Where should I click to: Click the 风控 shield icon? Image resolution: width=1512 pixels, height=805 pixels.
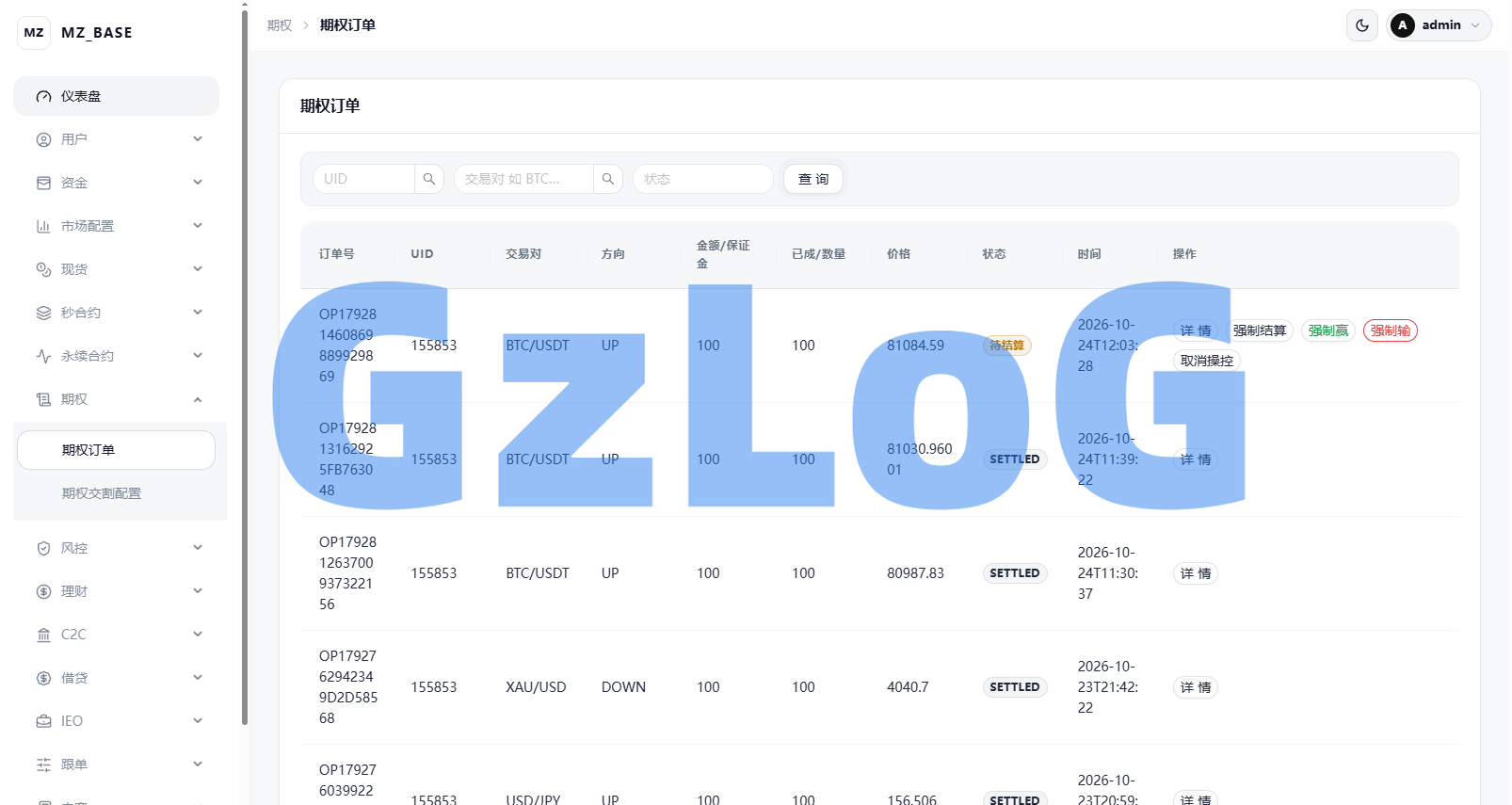pos(43,548)
